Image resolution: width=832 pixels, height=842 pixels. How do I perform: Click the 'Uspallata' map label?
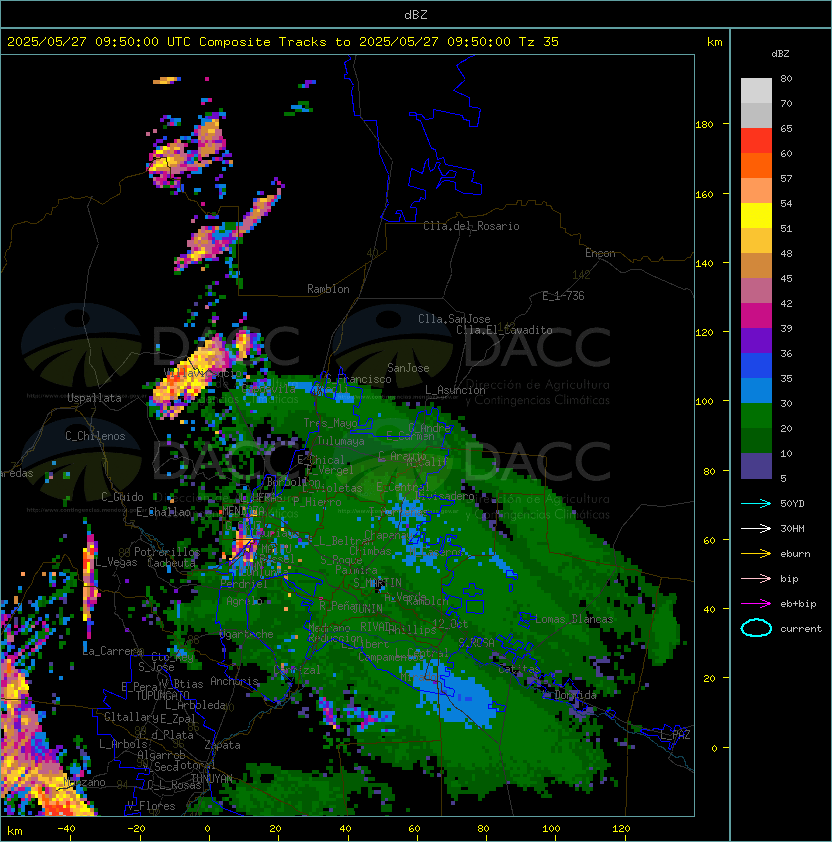coord(94,398)
